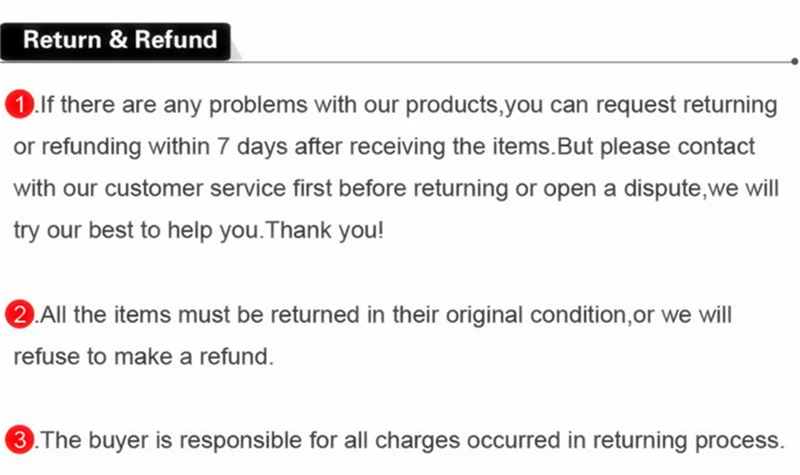This screenshot has width=800, height=475.
Task: Click the horizontal divider line below the header
Action: 510,62
